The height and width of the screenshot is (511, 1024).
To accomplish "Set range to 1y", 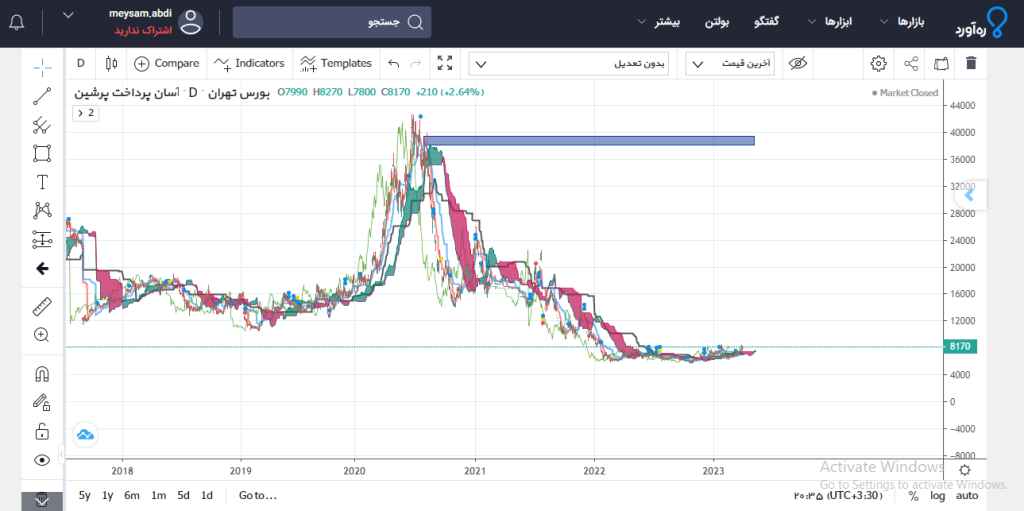I will point(108,495).
